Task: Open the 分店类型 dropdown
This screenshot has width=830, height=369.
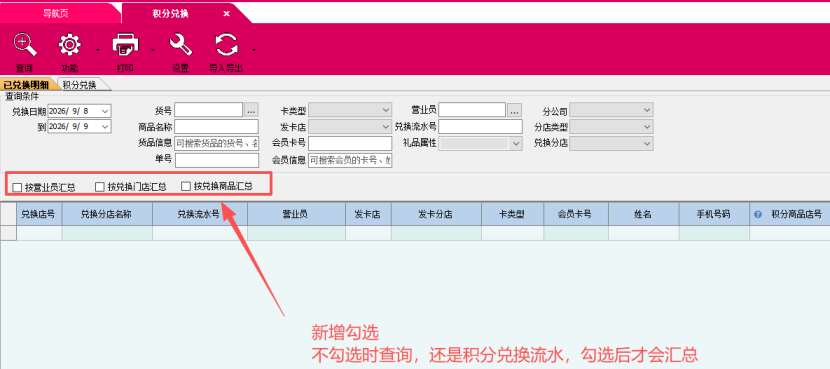Action: click(x=647, y=127)
